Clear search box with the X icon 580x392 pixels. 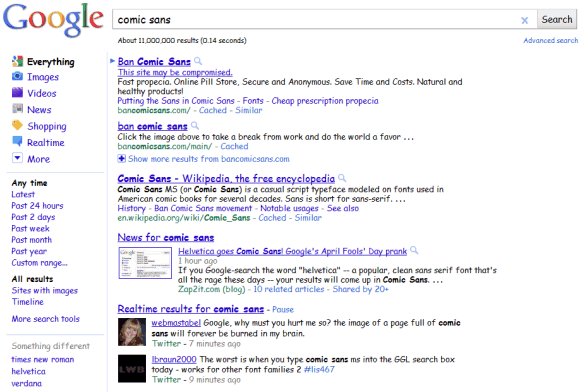(x=525, y=20)
